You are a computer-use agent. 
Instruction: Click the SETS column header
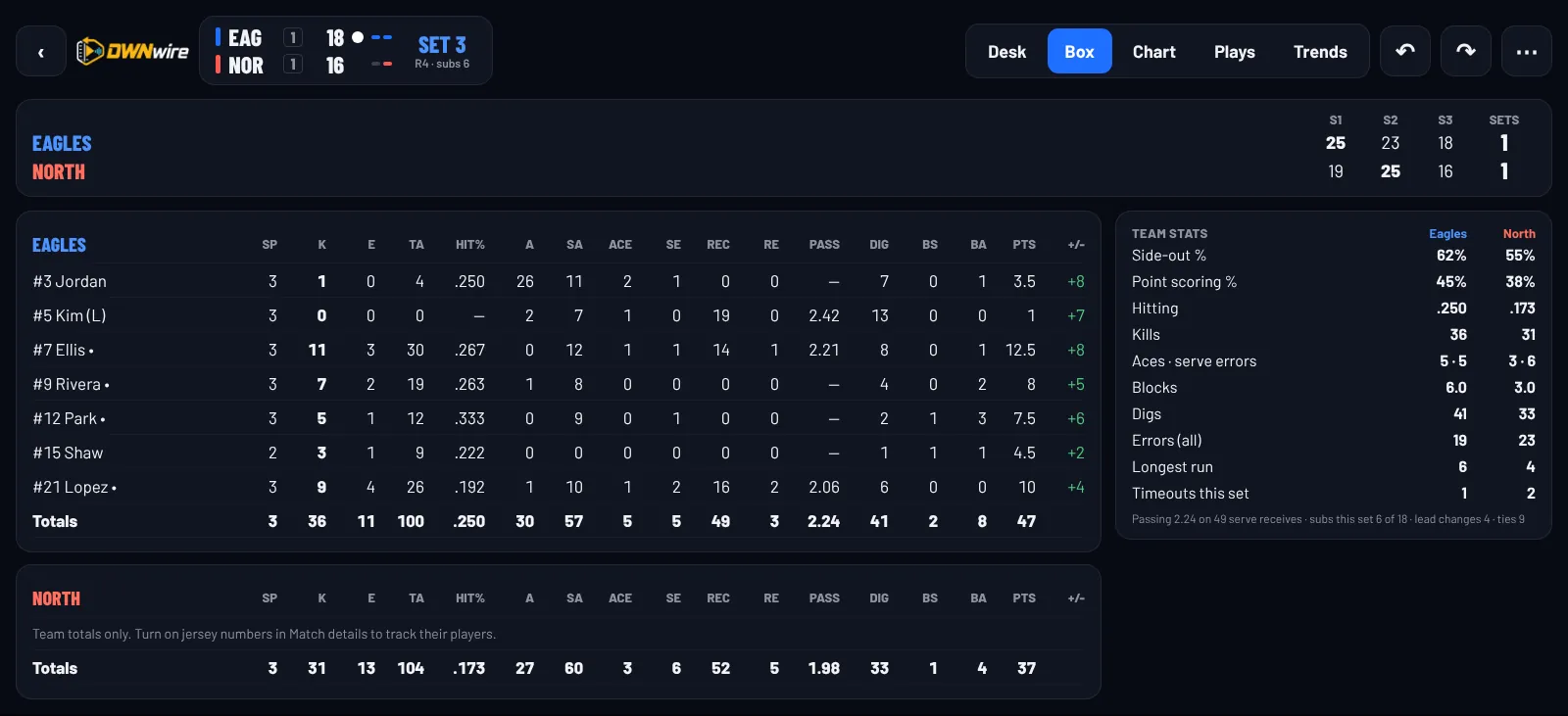[x=1504, y=120]
